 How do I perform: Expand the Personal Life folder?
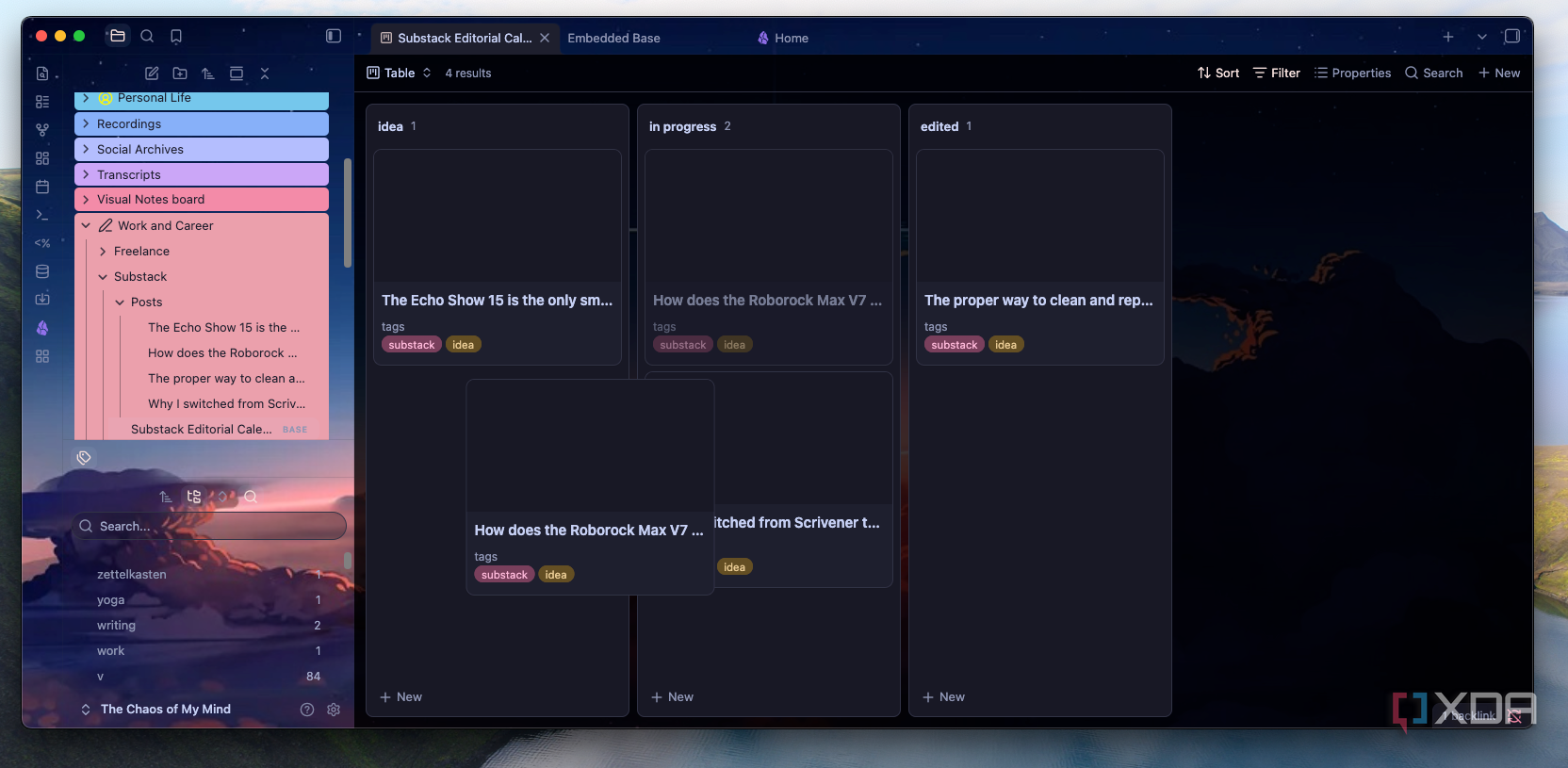[x=86, y=98]
